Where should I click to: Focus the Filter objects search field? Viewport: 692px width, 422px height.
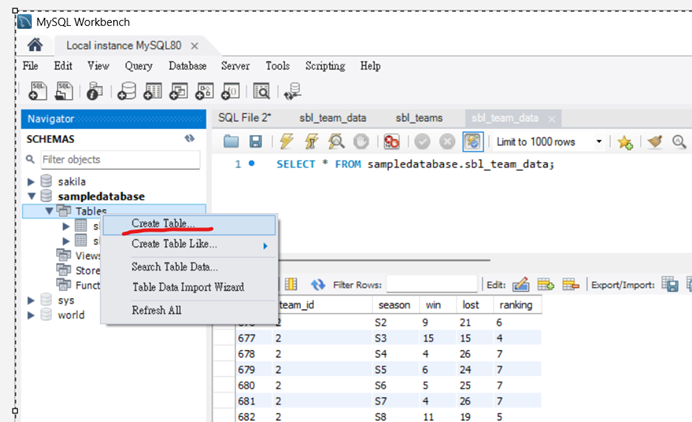point(120,159)
